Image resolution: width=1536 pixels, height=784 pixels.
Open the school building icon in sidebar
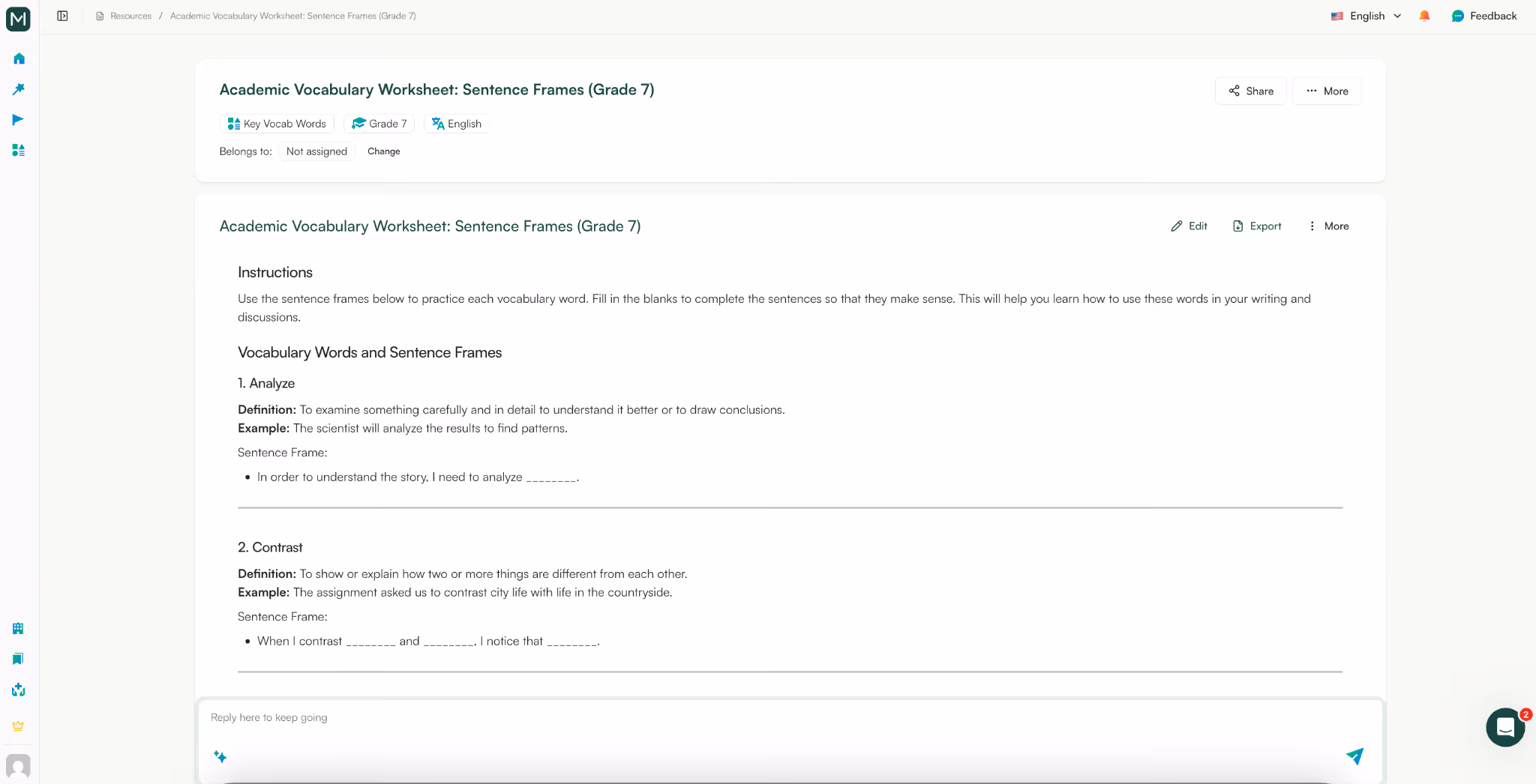click(x=18, y=628)
